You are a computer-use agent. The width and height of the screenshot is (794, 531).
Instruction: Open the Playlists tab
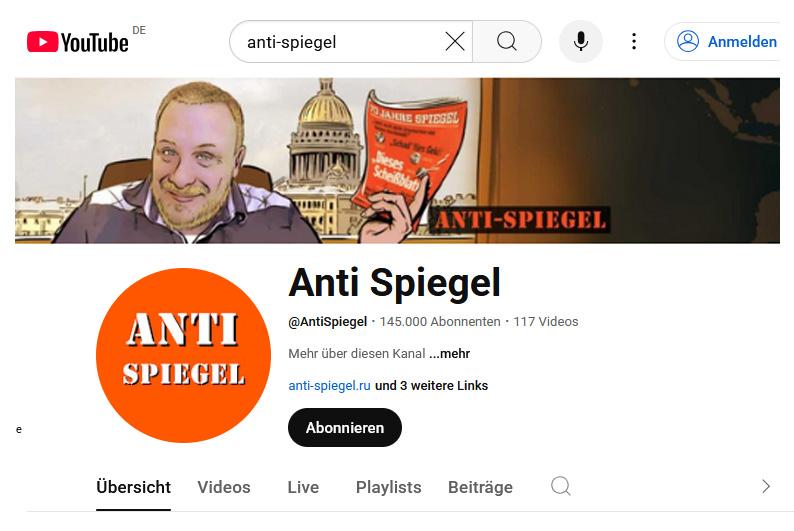click(388, 487)
